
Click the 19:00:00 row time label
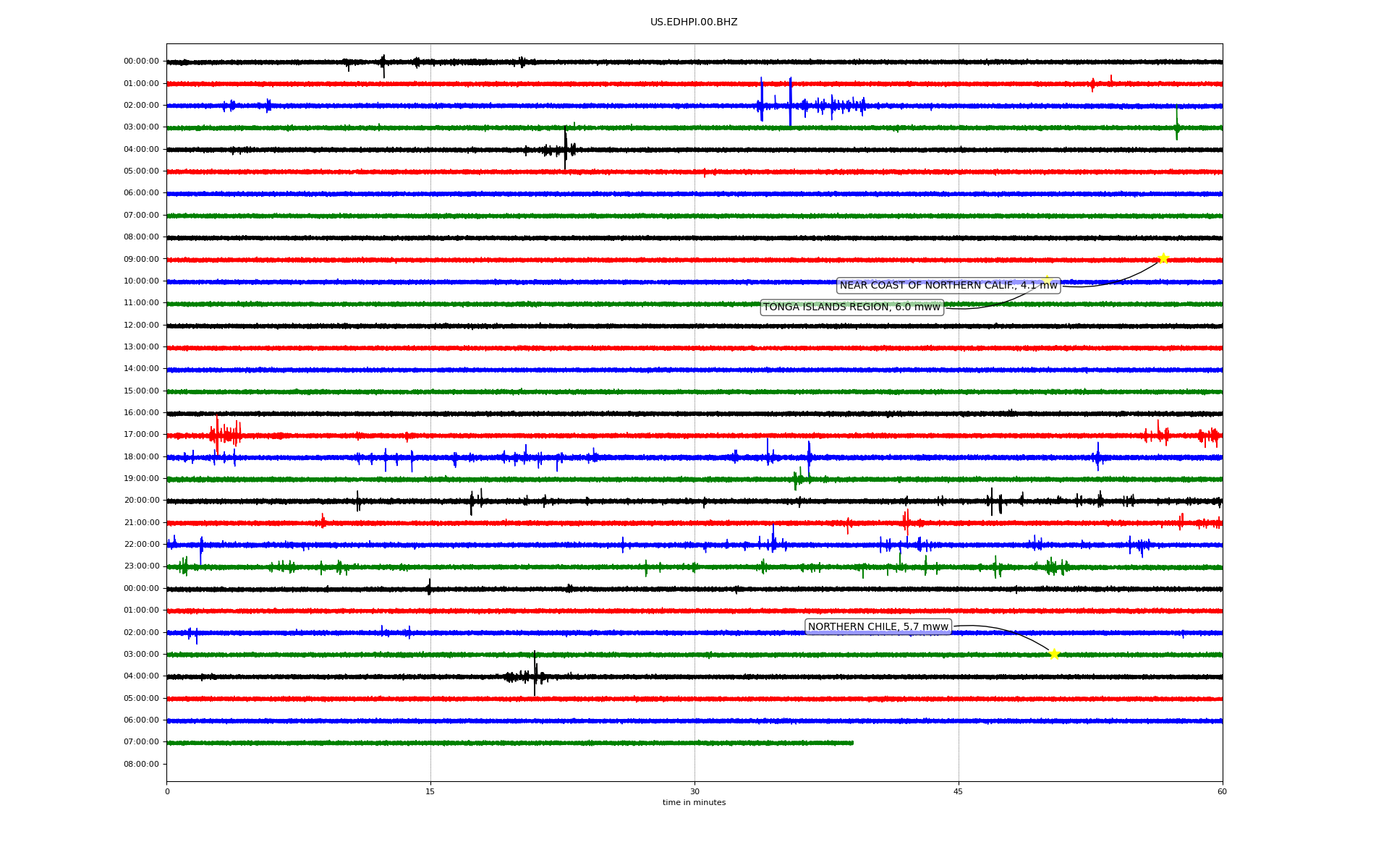point(141,479)
